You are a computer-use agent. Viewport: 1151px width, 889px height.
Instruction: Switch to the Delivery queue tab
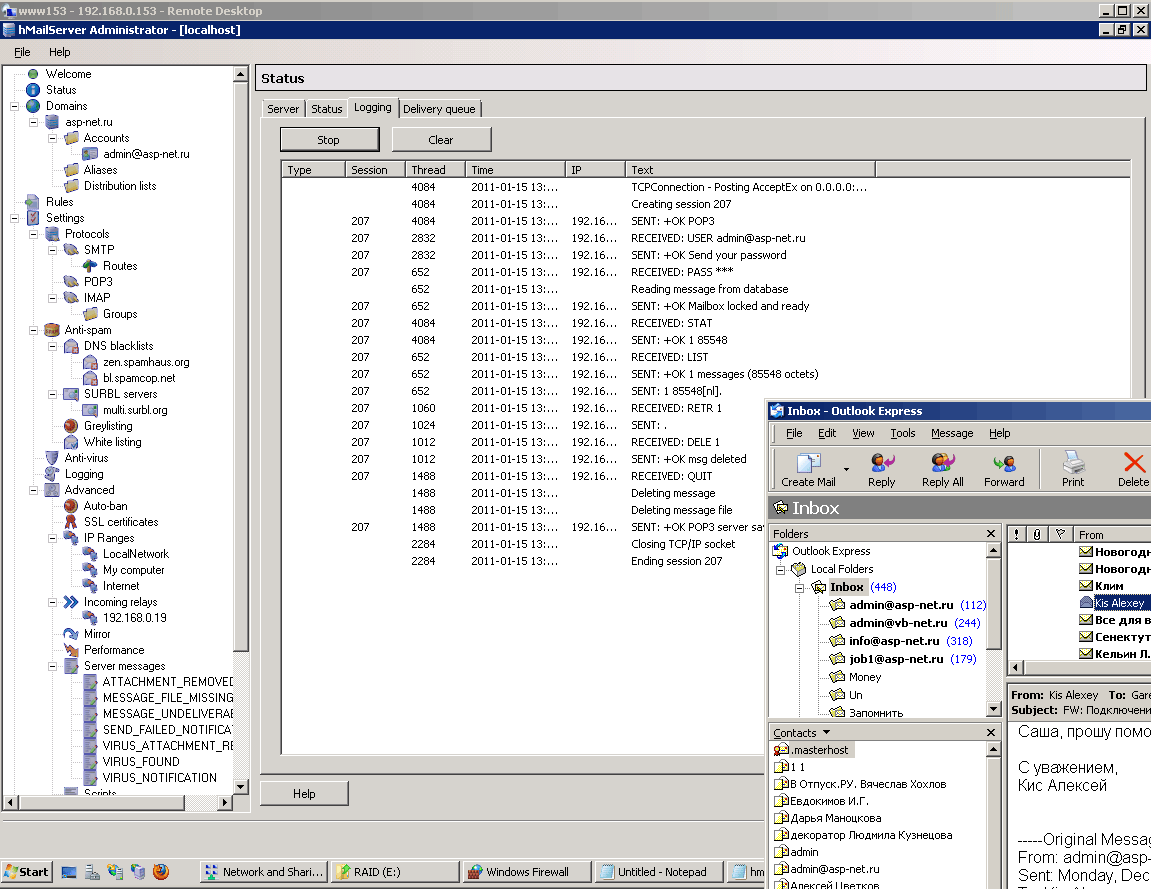(440, 109)
